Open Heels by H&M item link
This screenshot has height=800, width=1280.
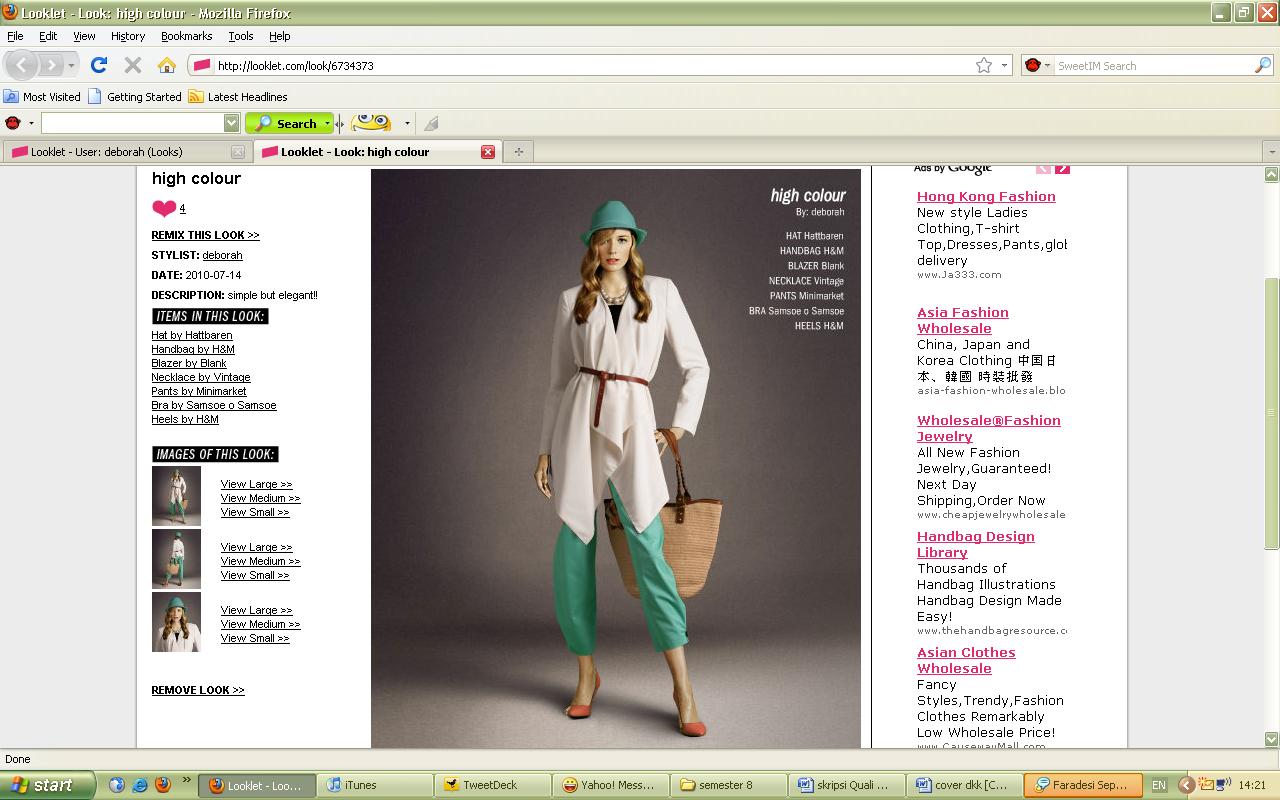[185, 419]
